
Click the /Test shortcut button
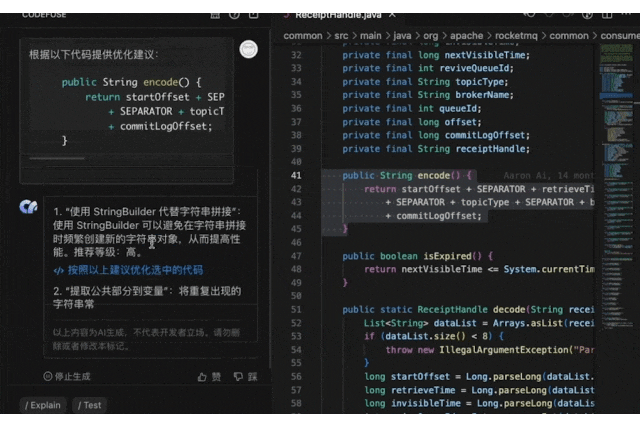(88, 405)
